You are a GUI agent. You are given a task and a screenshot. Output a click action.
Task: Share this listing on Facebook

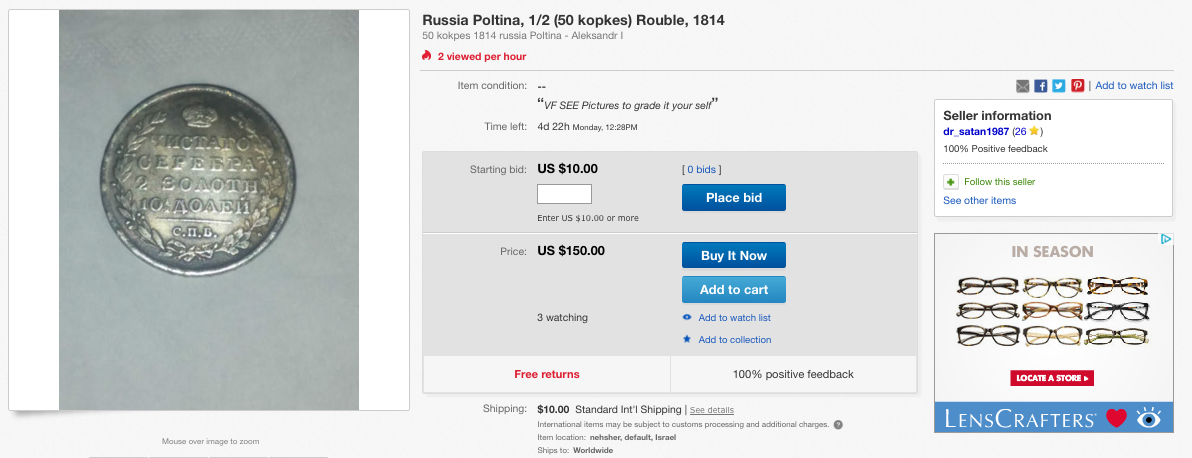pyautogui.click(x=1040, y=86)
